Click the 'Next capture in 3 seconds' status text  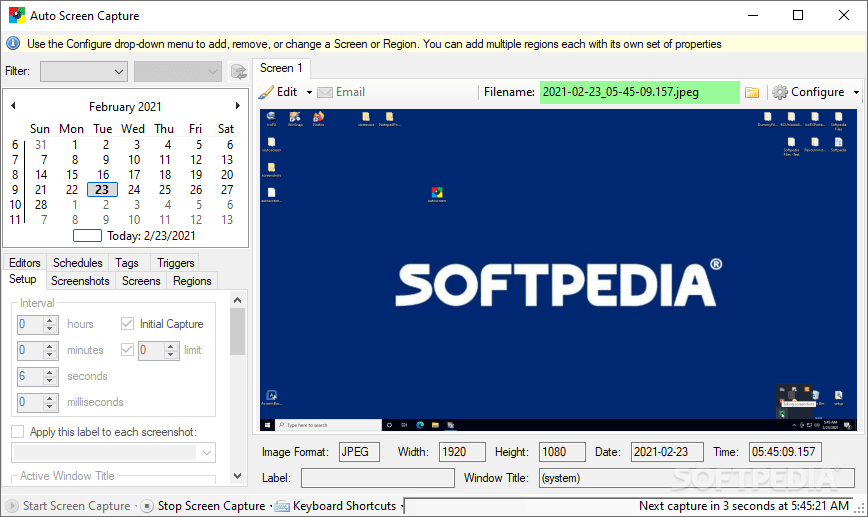click(x=743, y=505)
